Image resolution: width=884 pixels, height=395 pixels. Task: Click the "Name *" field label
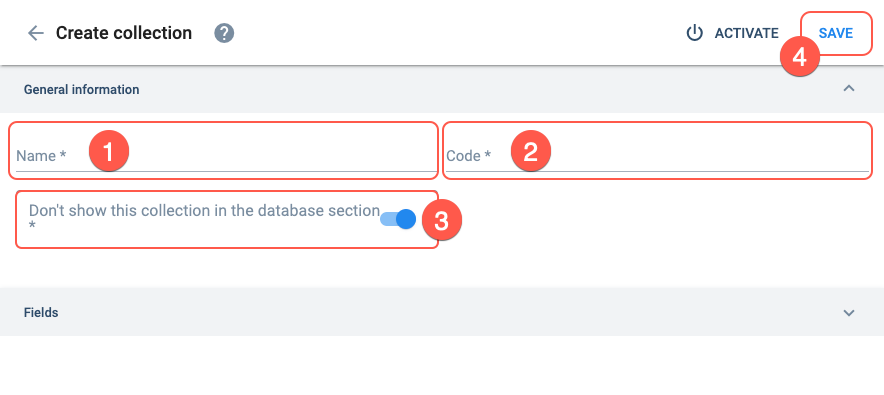pyautogui.click(x=41, y=156)
